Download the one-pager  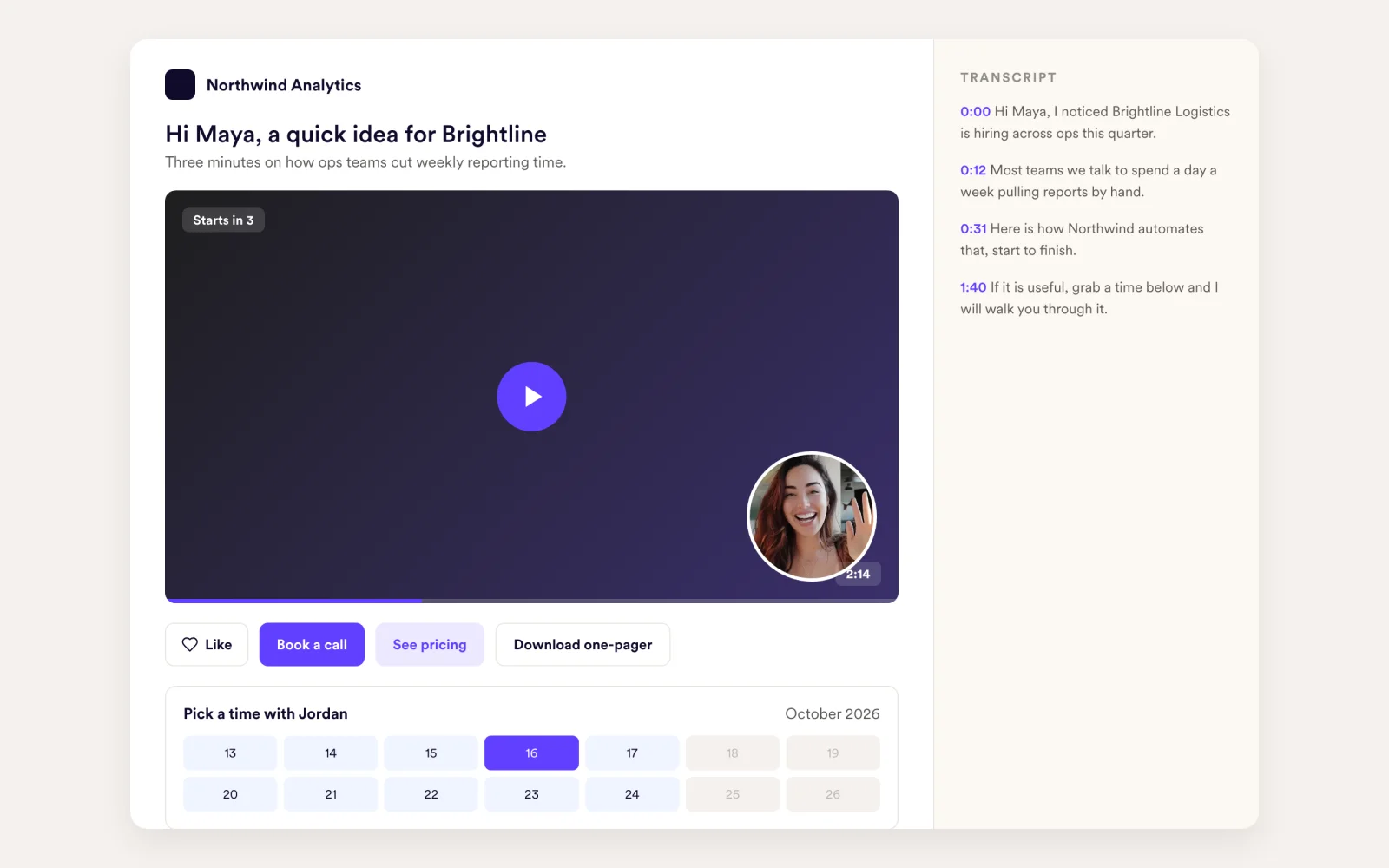click(x=583, y=644)
